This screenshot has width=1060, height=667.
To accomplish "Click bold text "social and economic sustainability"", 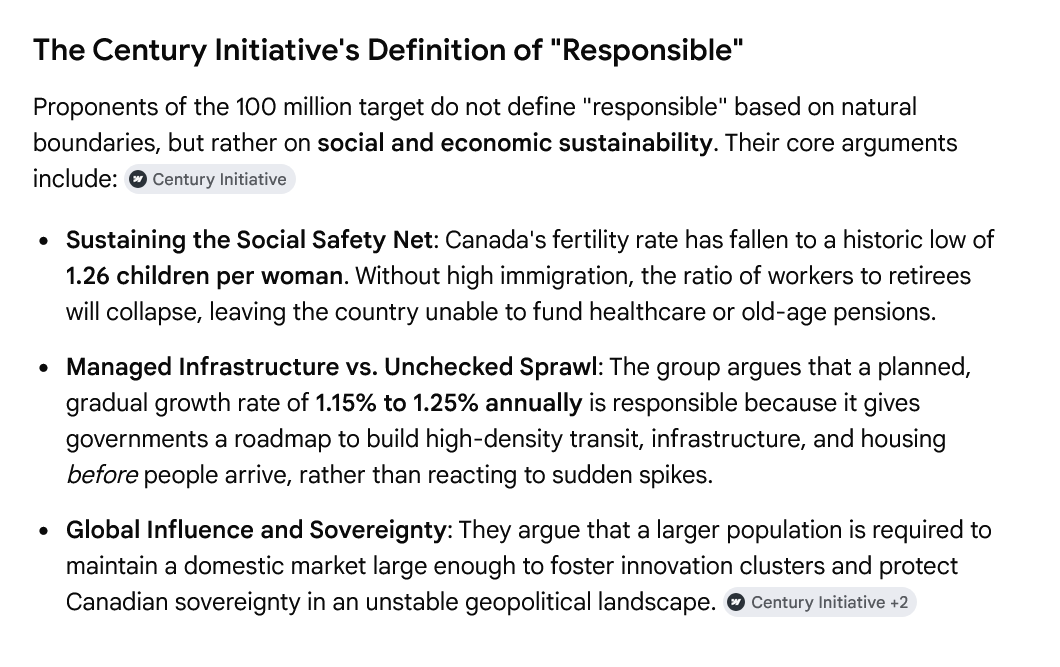I will point(514,143).
